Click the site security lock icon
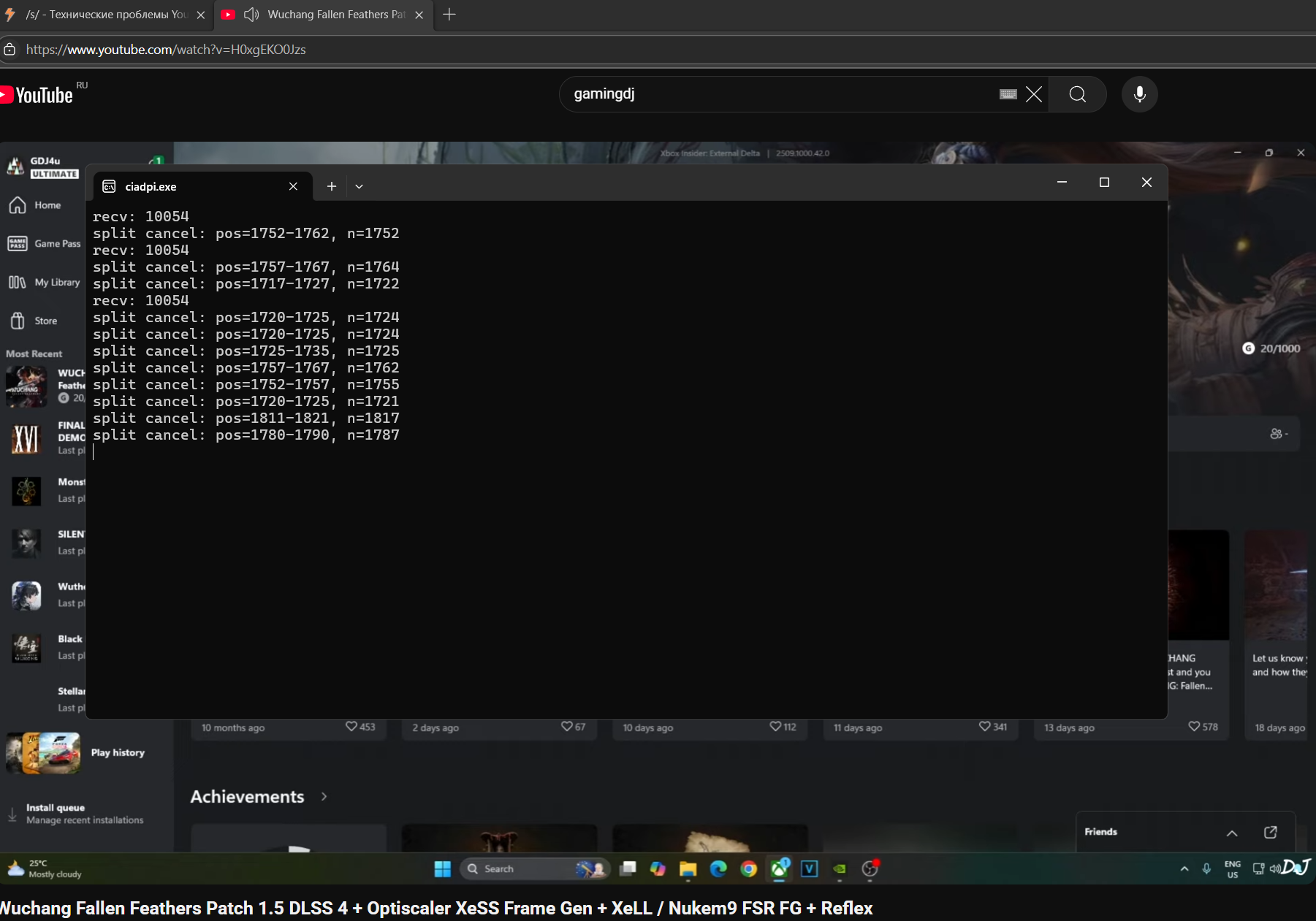 coord(9,50)
